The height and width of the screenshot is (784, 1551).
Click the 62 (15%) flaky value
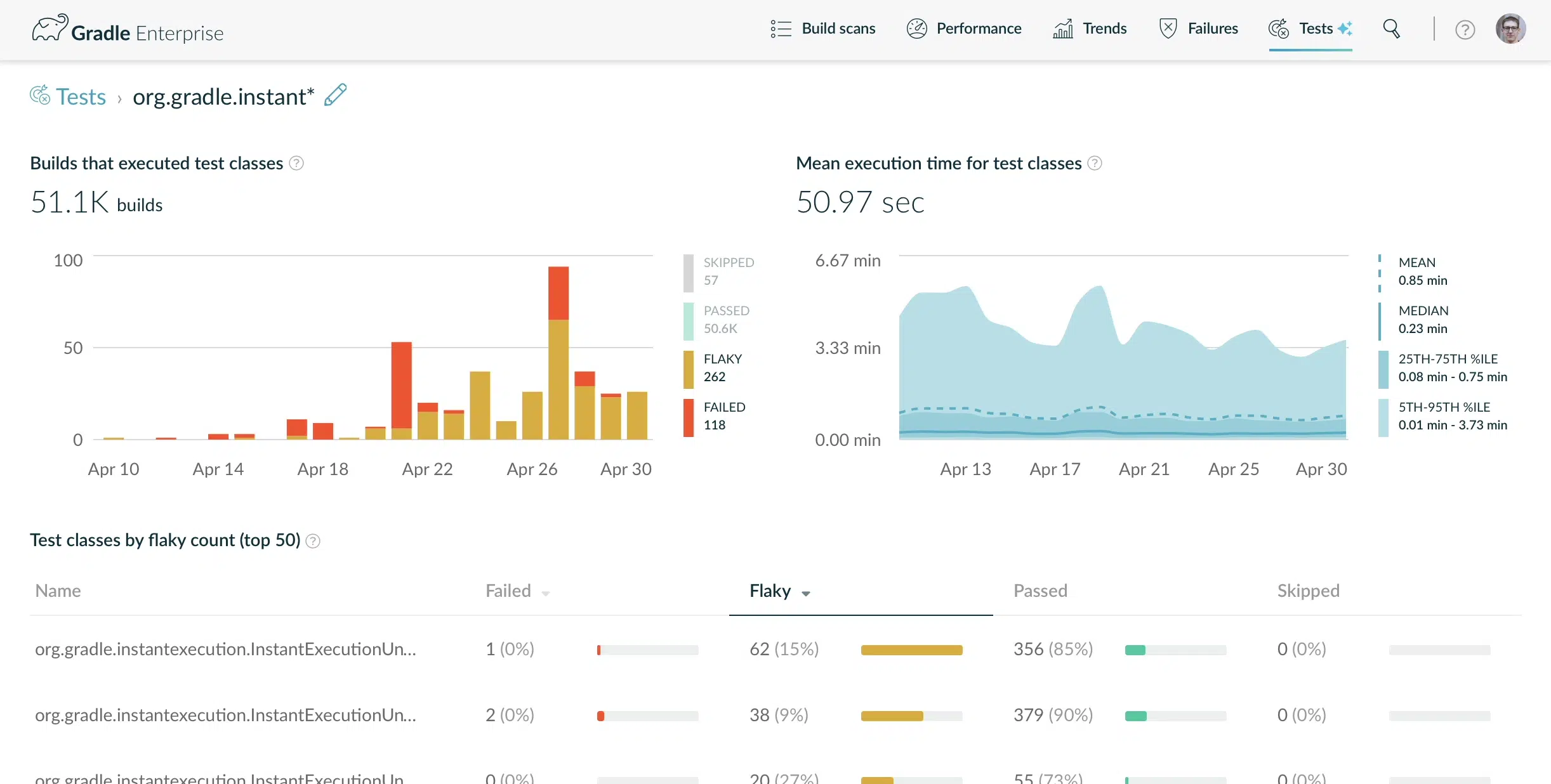[784, 649]
